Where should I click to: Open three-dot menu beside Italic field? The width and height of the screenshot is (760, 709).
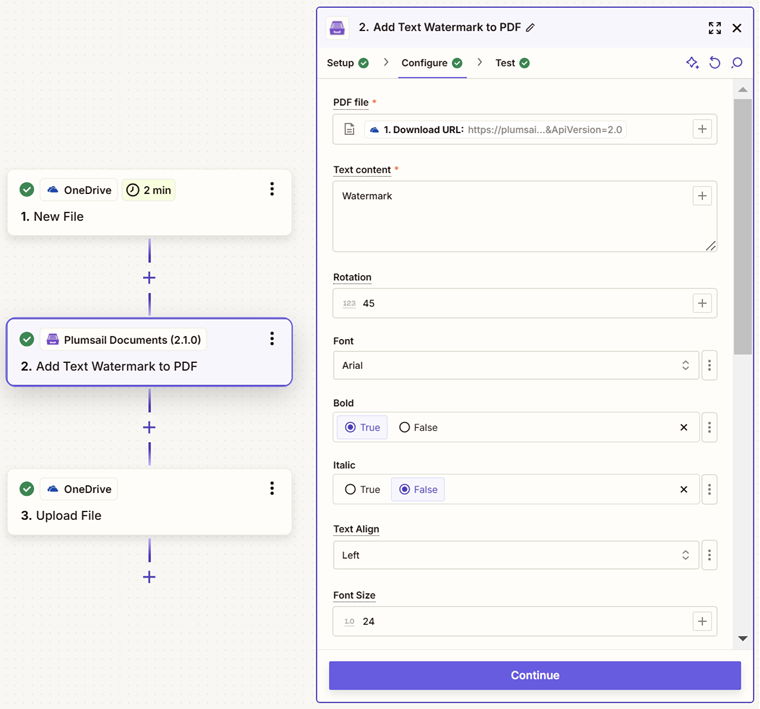[709, 489]
